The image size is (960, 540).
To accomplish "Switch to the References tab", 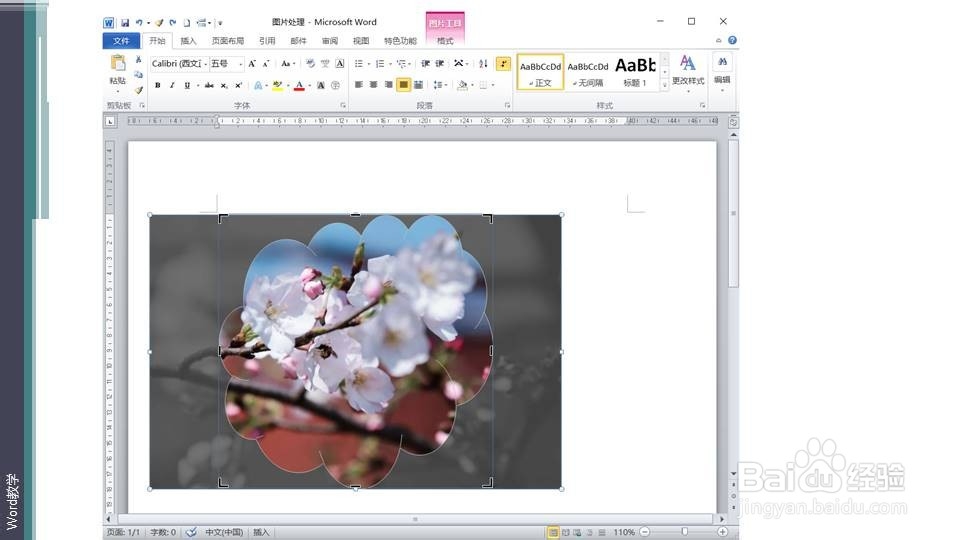I will tap(267, 40).
